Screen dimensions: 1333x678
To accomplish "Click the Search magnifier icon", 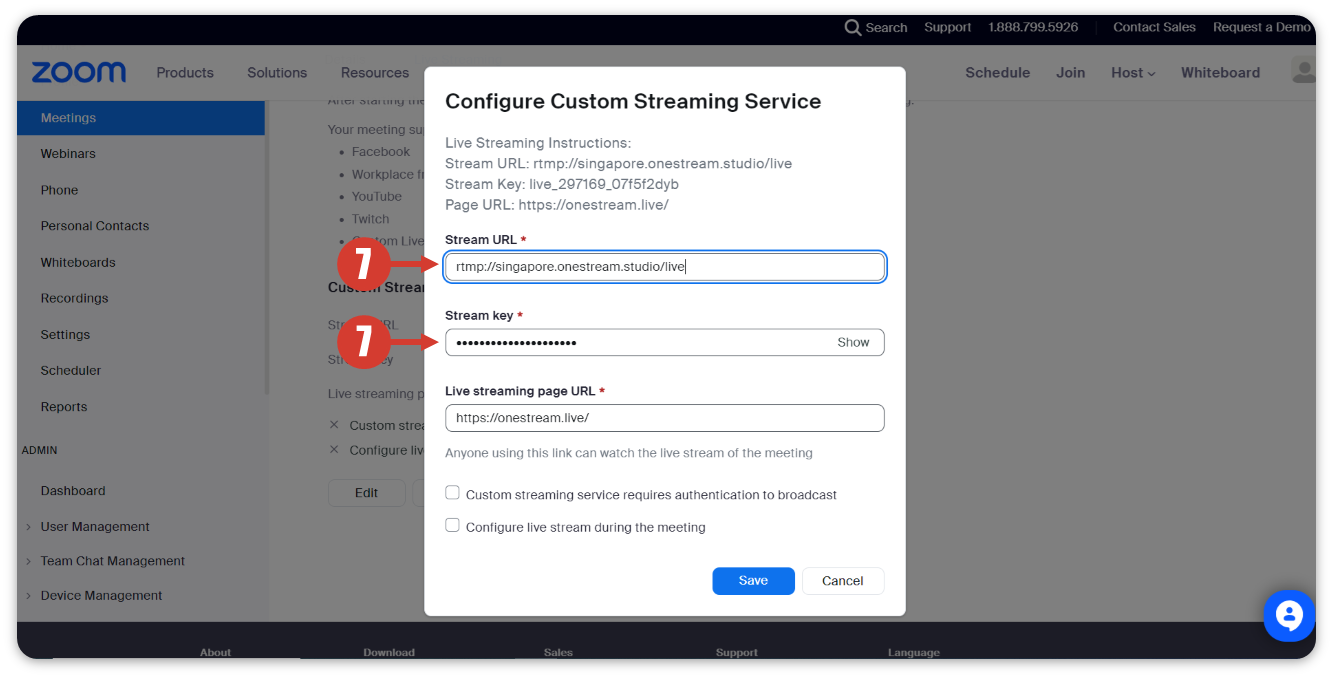I will pos(852,27).
